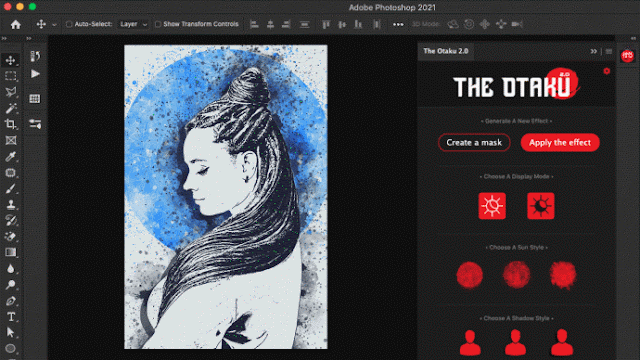
Task: Click the align right edges icon
Action: point(286,24)
